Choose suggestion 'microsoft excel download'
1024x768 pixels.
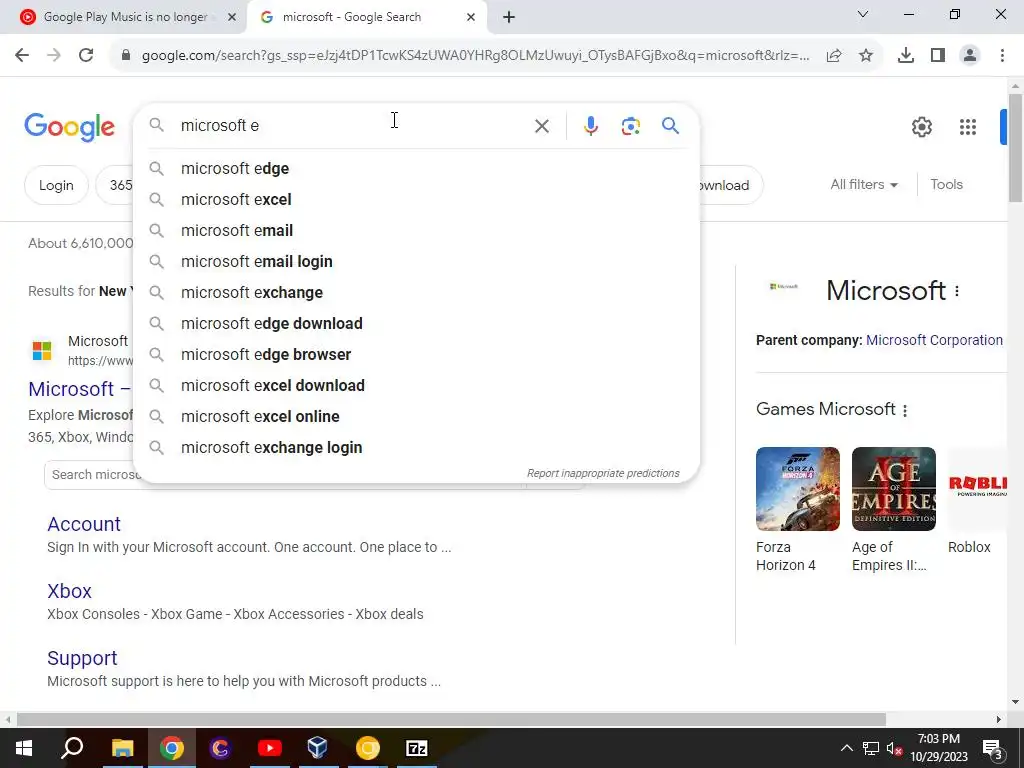tap(417, 385)
